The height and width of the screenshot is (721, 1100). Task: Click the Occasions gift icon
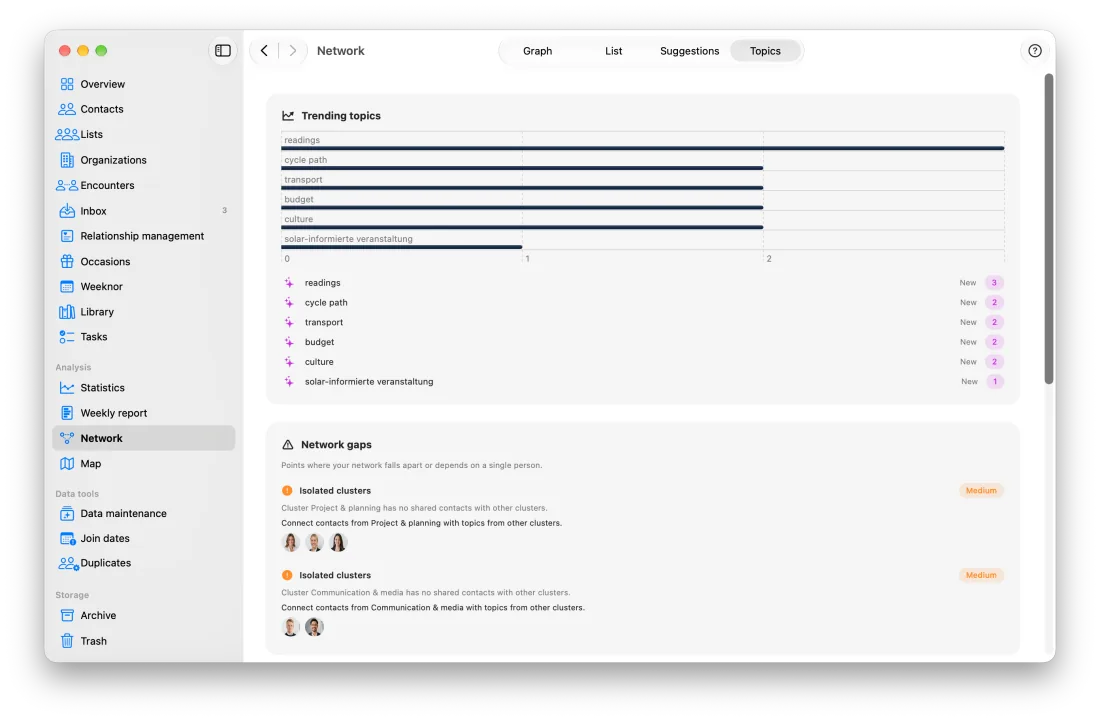[x=67, y=262]
